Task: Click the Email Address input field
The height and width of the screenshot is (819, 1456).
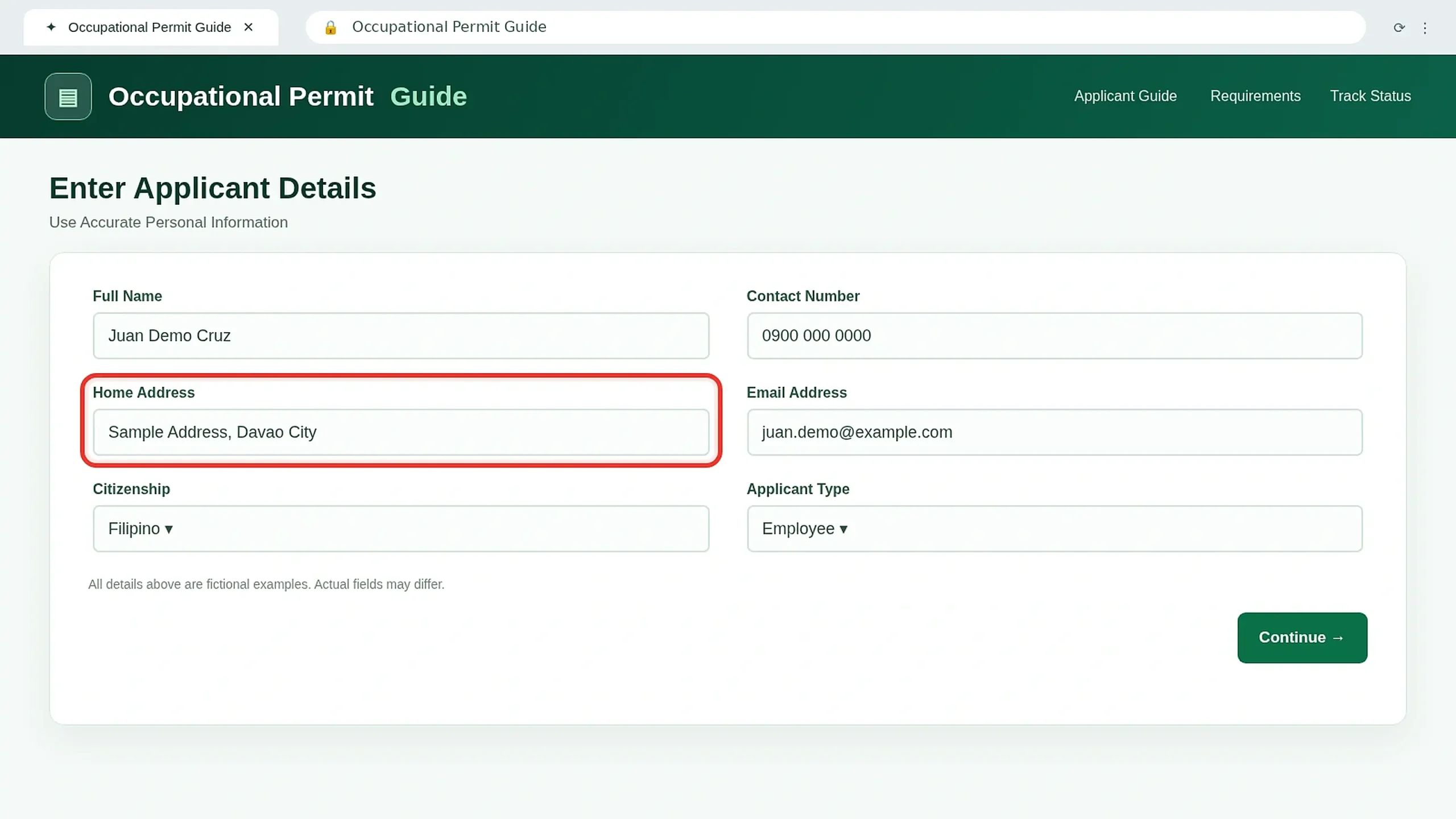Action: (1054, 432)
